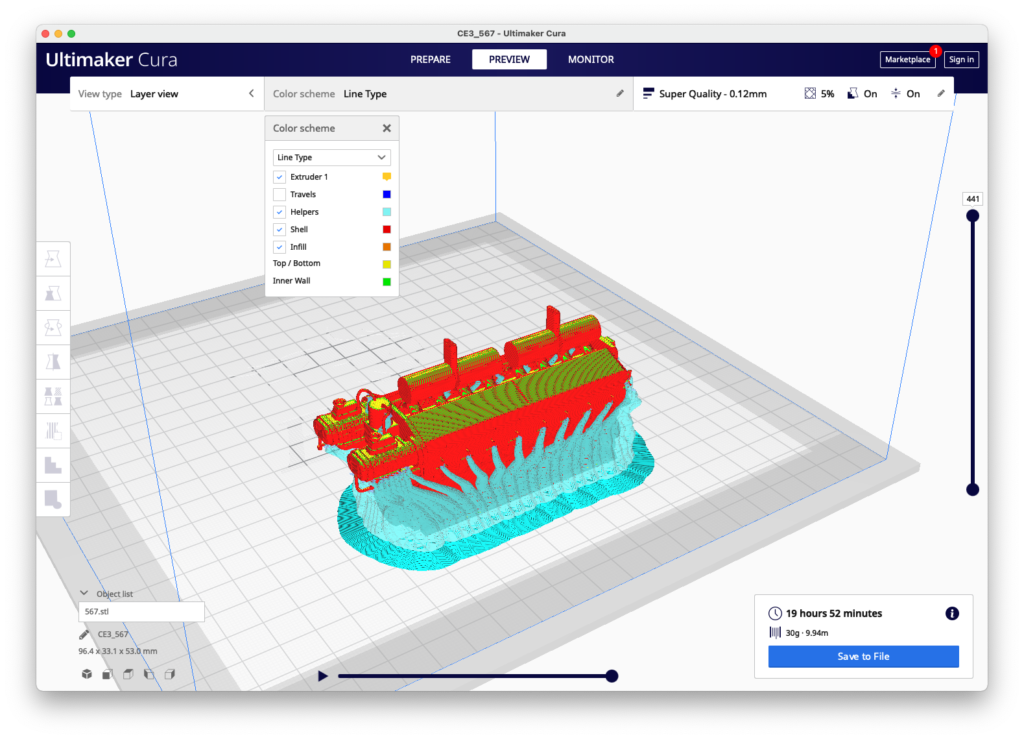The image size is (1024, 739).
Task: Select 567.stl in the Object list
Action: 141,612
